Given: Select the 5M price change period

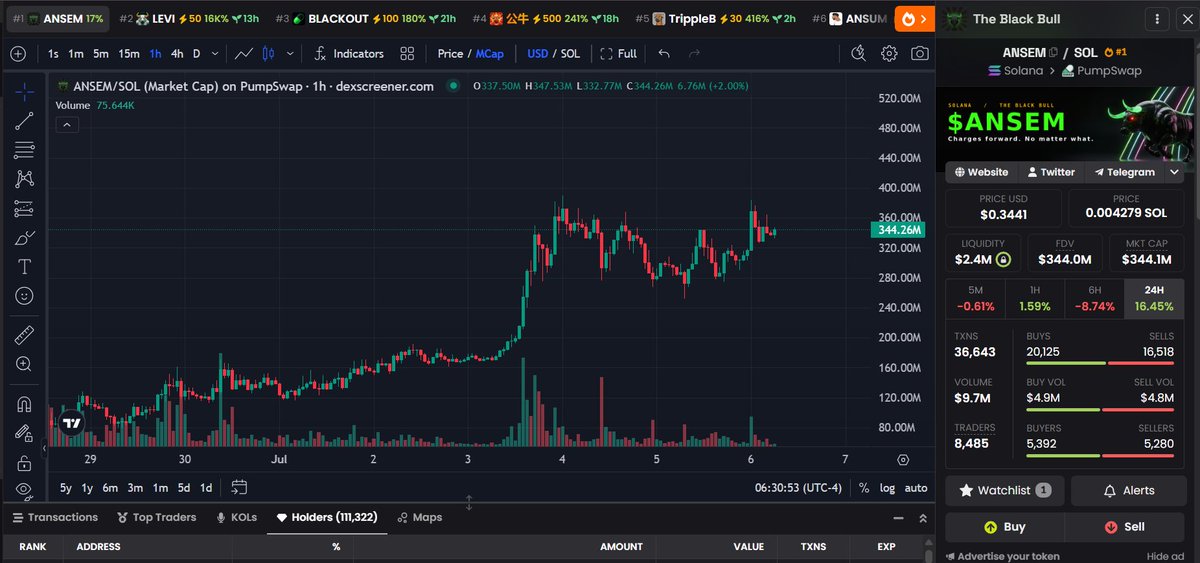Looking at the screenshot, I should (975, 298).
